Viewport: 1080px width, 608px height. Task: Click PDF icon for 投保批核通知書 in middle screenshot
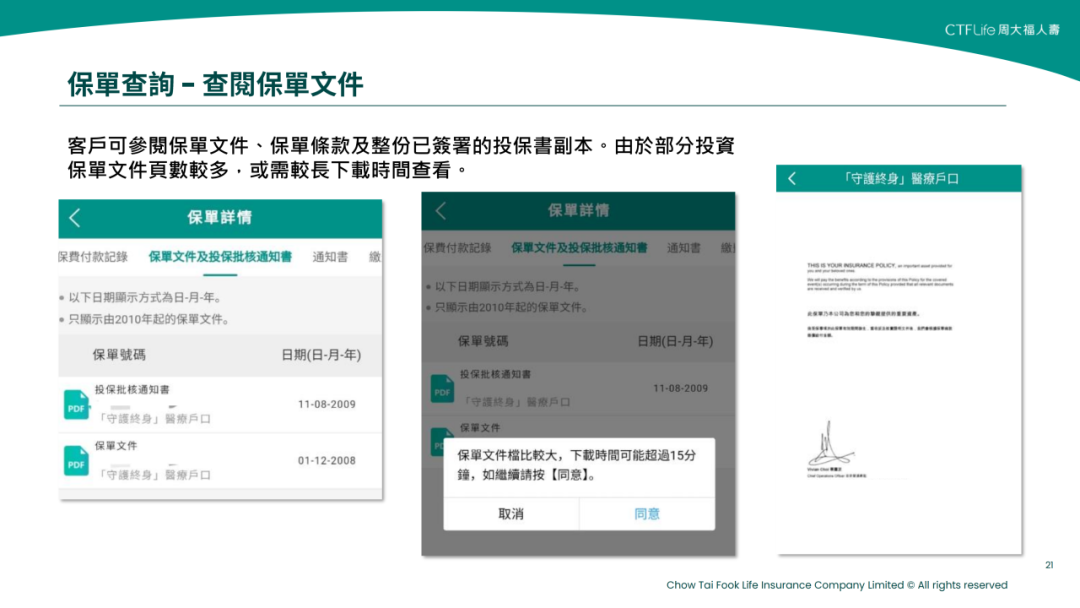tap(440, 388)
